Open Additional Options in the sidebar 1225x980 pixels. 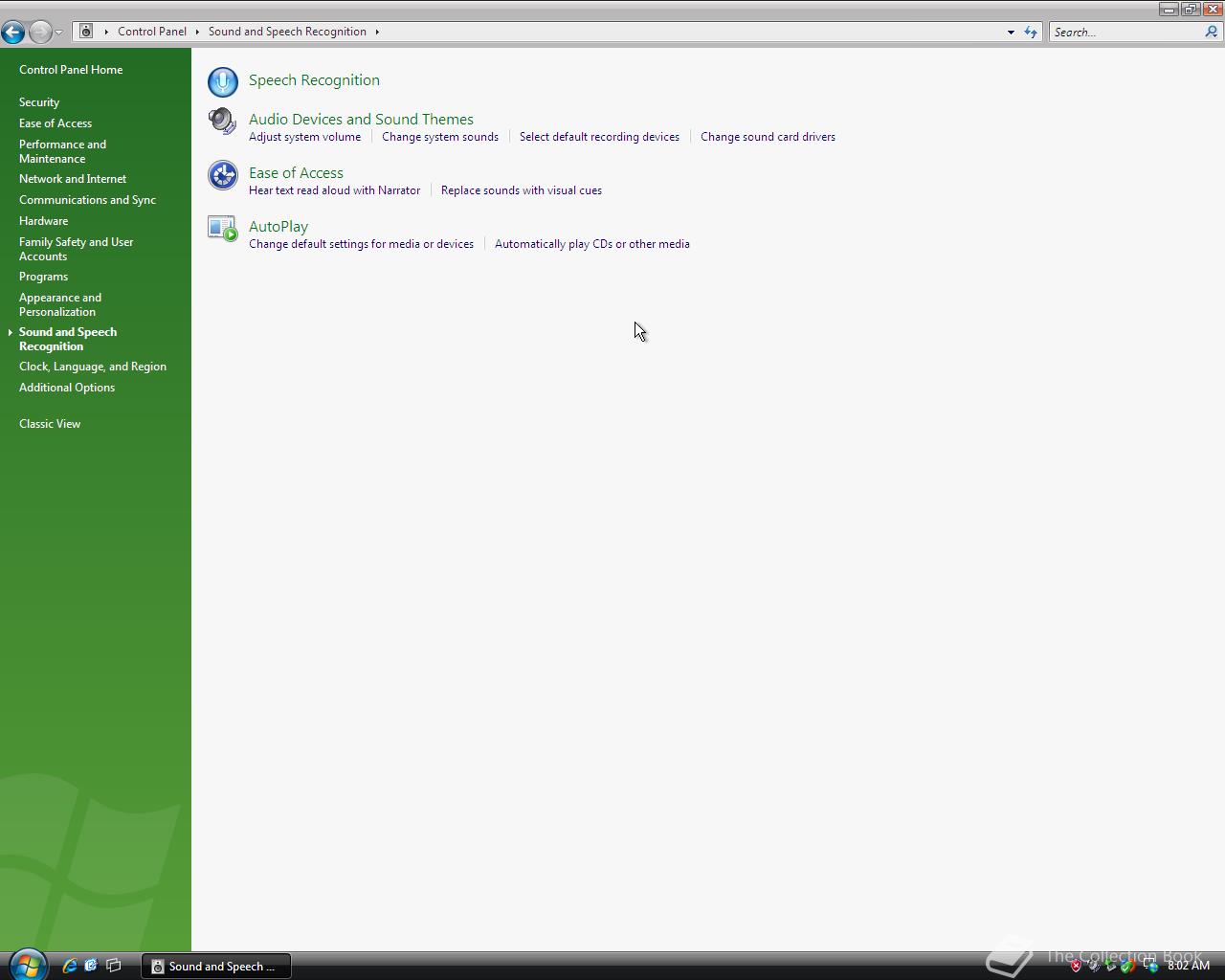pos(67,388)
